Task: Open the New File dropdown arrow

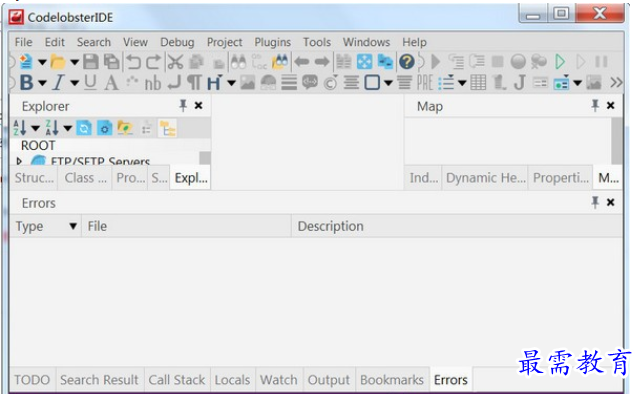Action: tap(42, 62)
